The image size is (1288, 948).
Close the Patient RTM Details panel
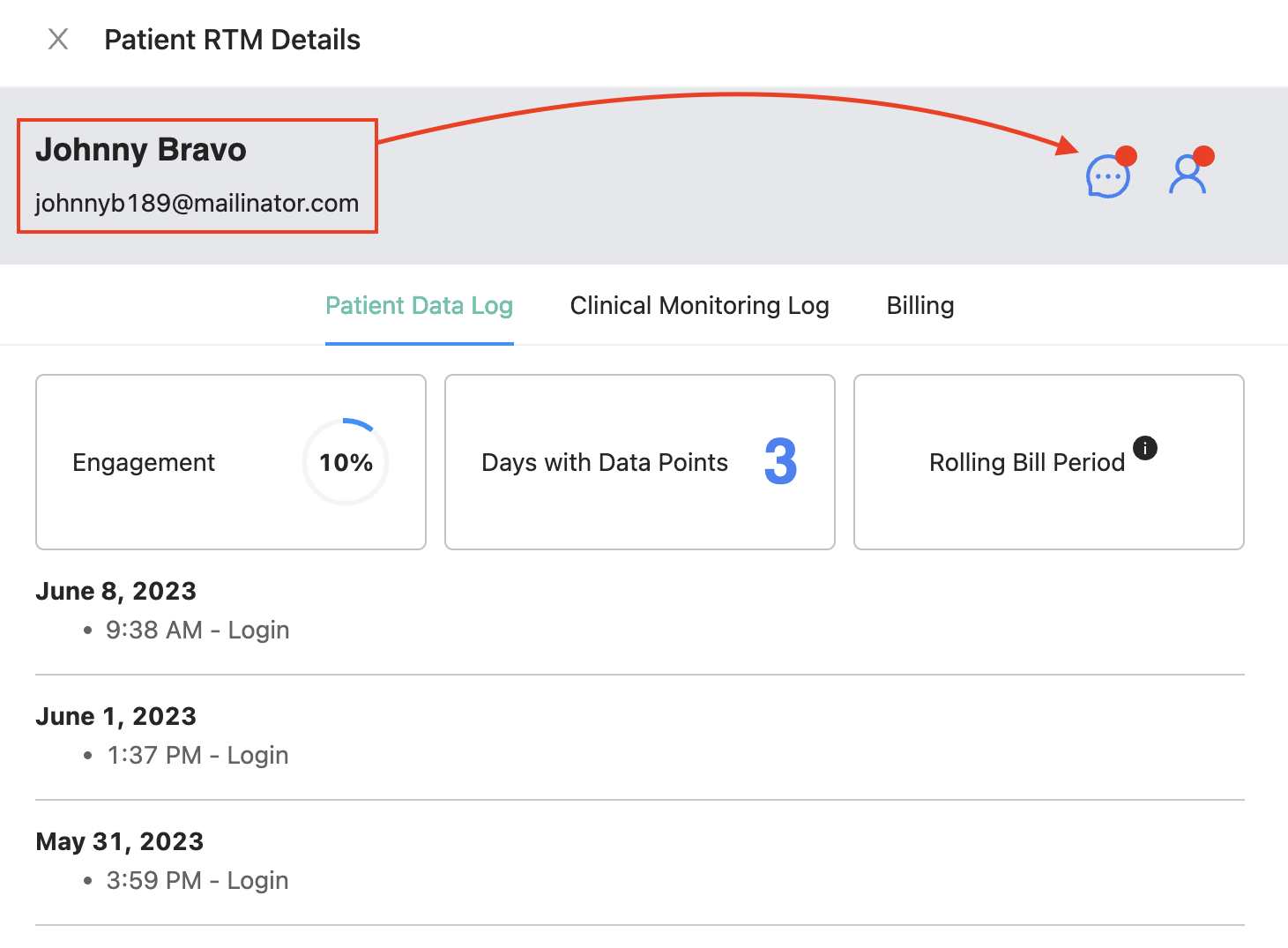[58, 39]
